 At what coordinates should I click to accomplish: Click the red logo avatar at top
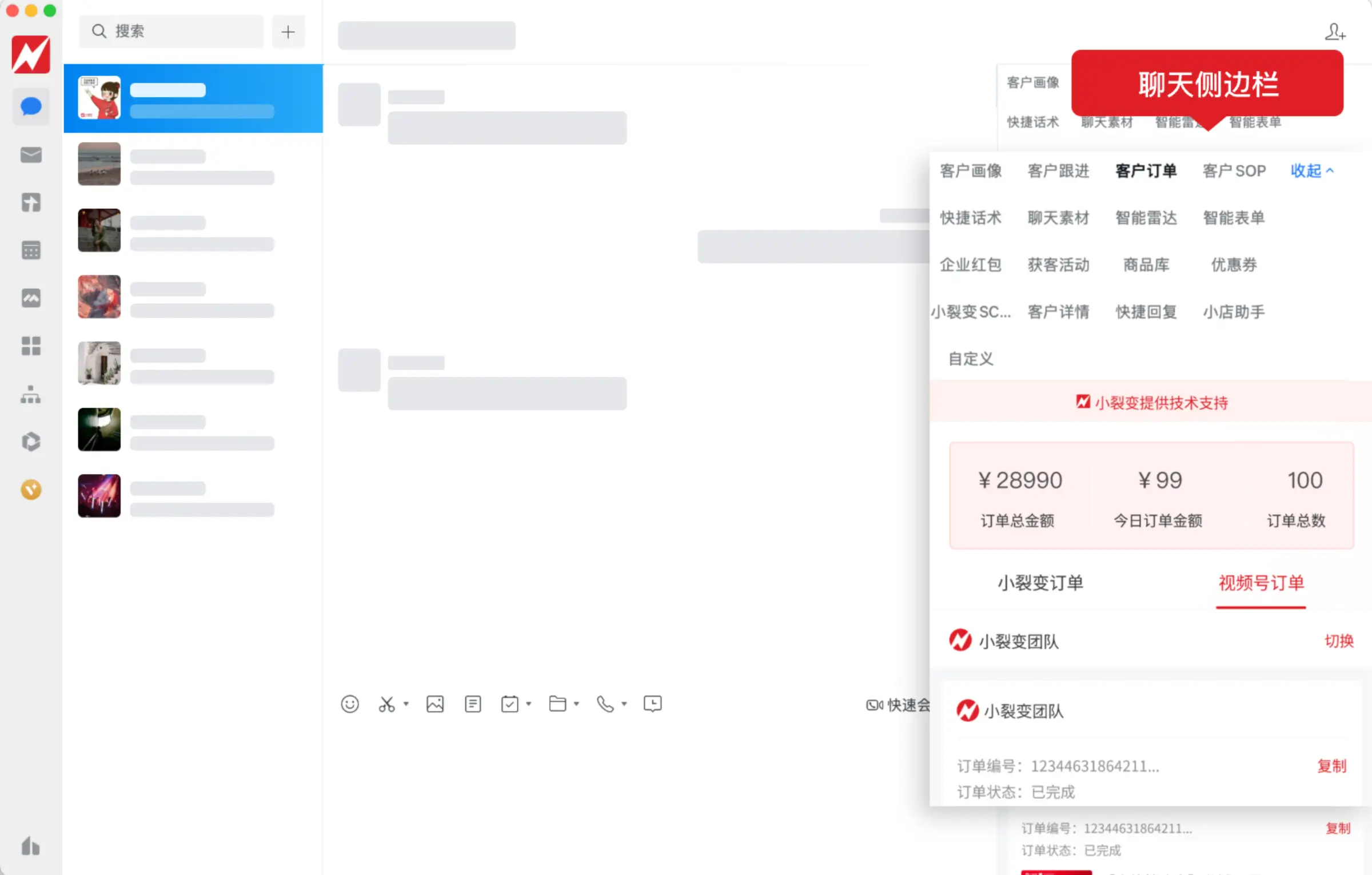(x=31, y=54)
